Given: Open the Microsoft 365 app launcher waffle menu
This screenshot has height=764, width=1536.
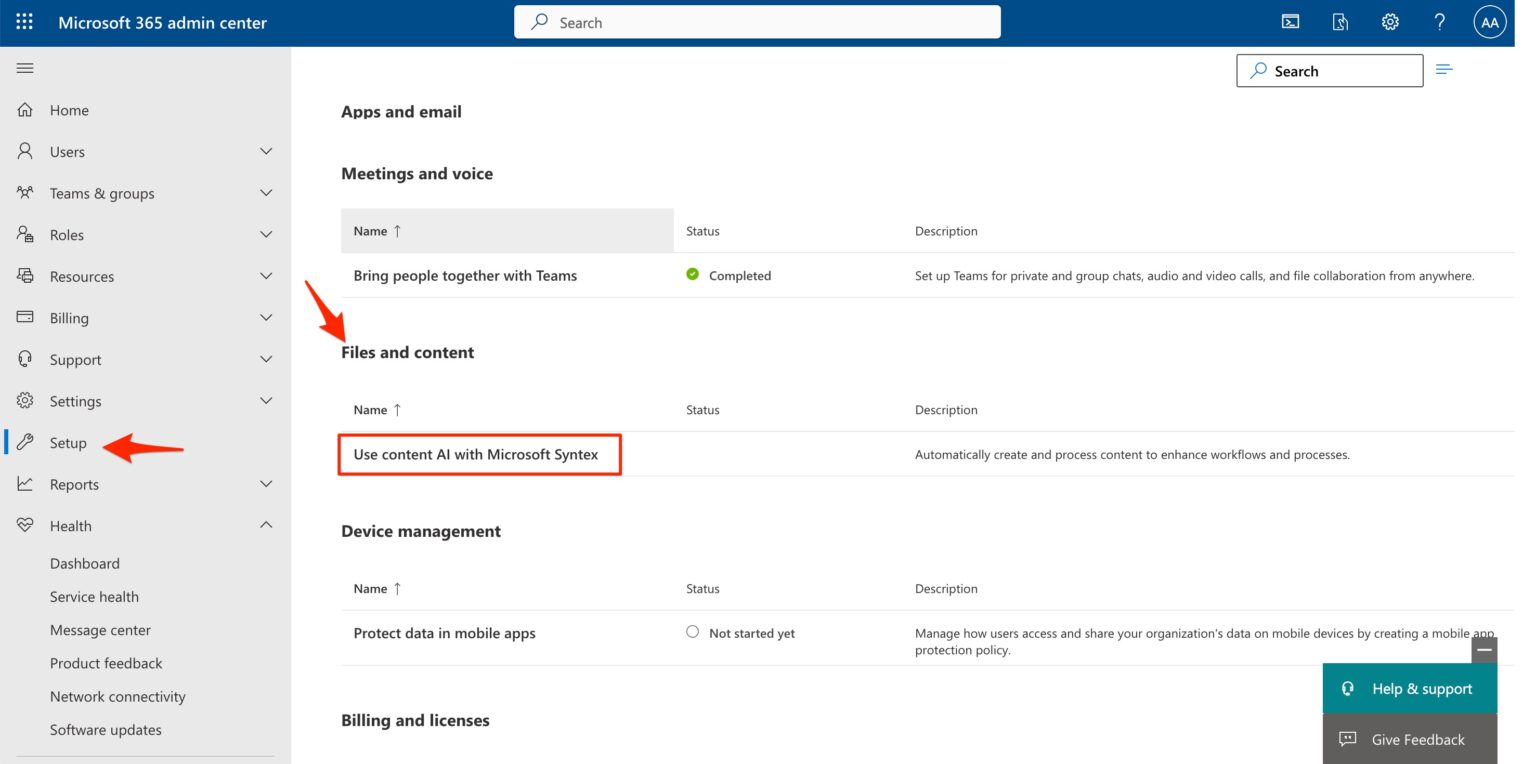Looking at the screenshot, I should point(24,21).
